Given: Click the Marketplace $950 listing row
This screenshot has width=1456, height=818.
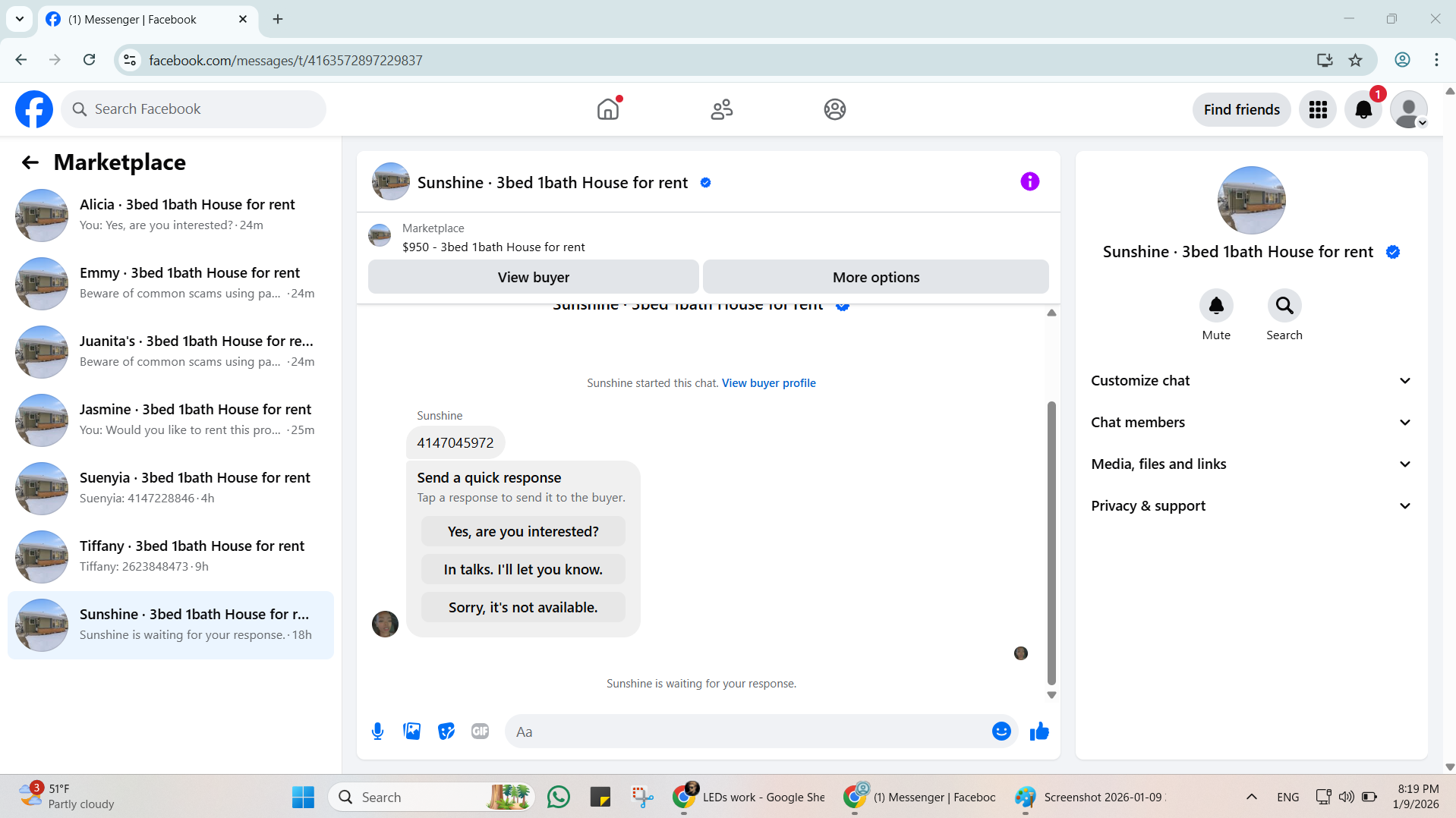Looking at the screenshot, I should point(708,238).
